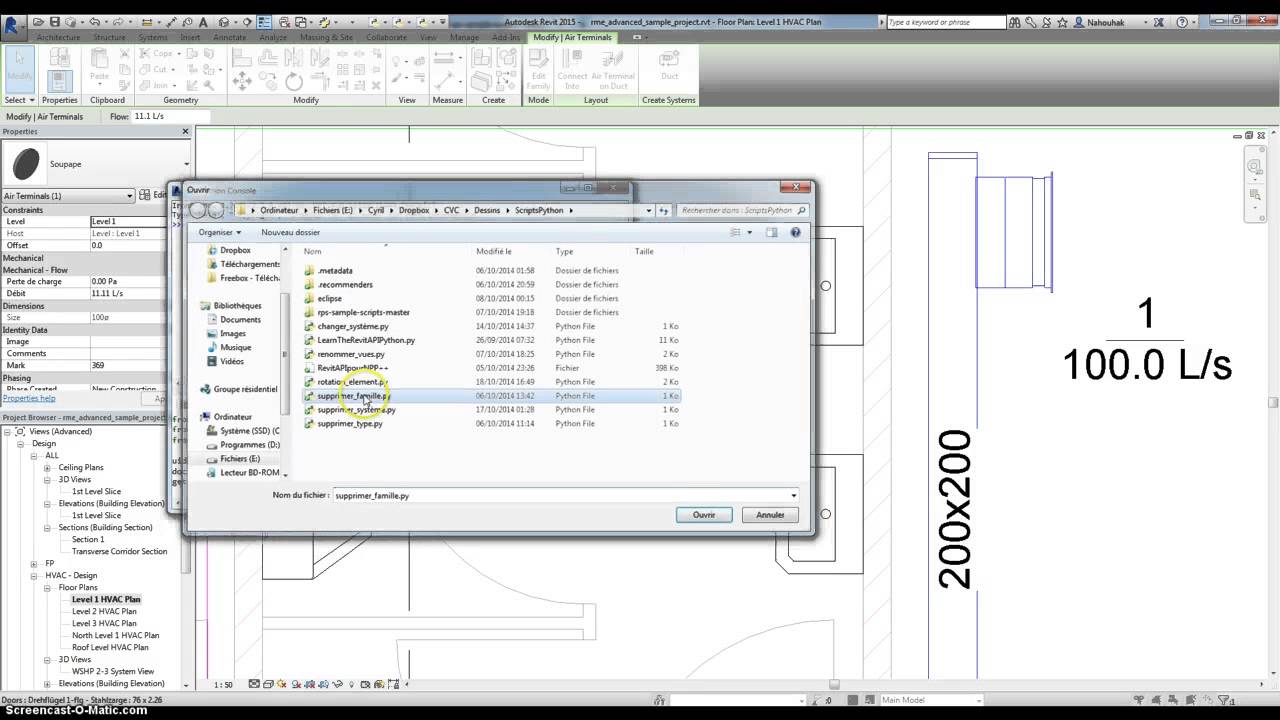This screenshot has height=720, width=1280.
Task: Switch to the Manage ribbon tab
Action: point(464,37)
